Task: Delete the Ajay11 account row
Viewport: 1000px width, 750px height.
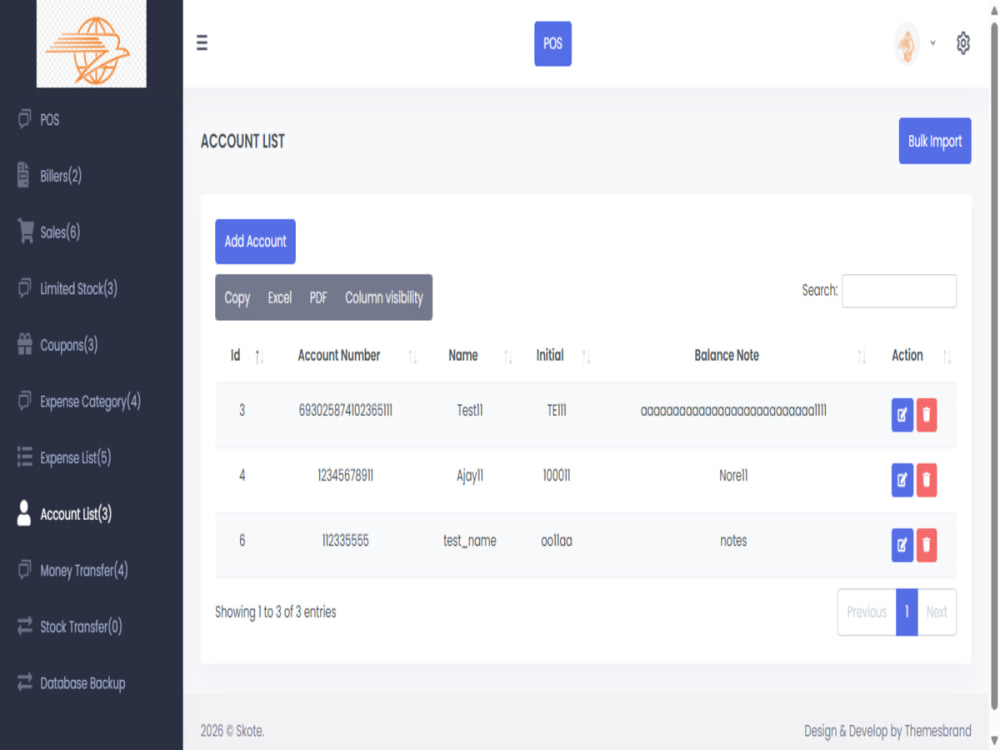Action: coord(926,480)
